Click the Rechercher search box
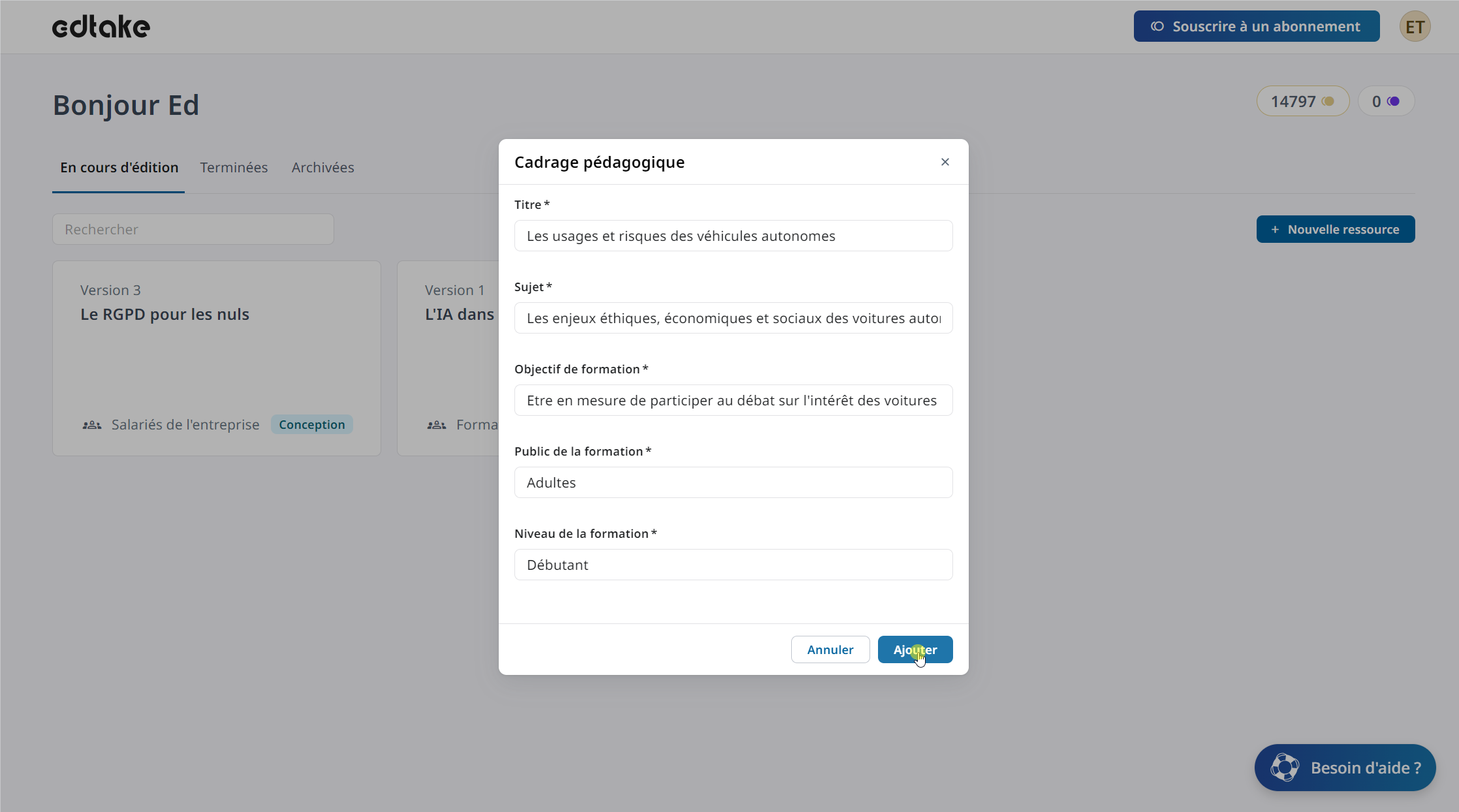The image size is (1459, 812). coord(193,229)
